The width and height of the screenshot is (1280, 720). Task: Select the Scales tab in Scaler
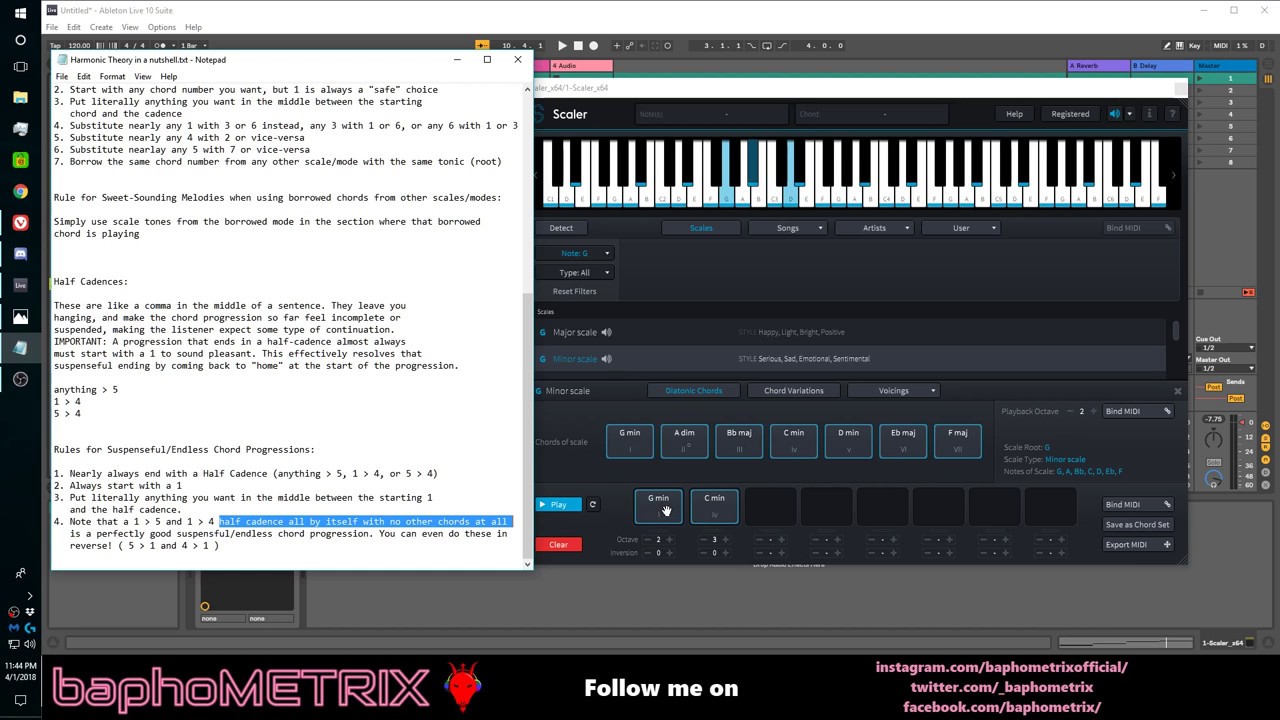point(701,228)
